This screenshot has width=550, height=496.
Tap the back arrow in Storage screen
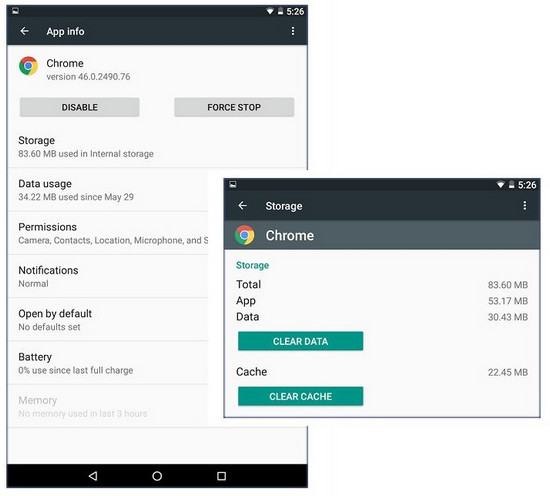click(242, 206)
